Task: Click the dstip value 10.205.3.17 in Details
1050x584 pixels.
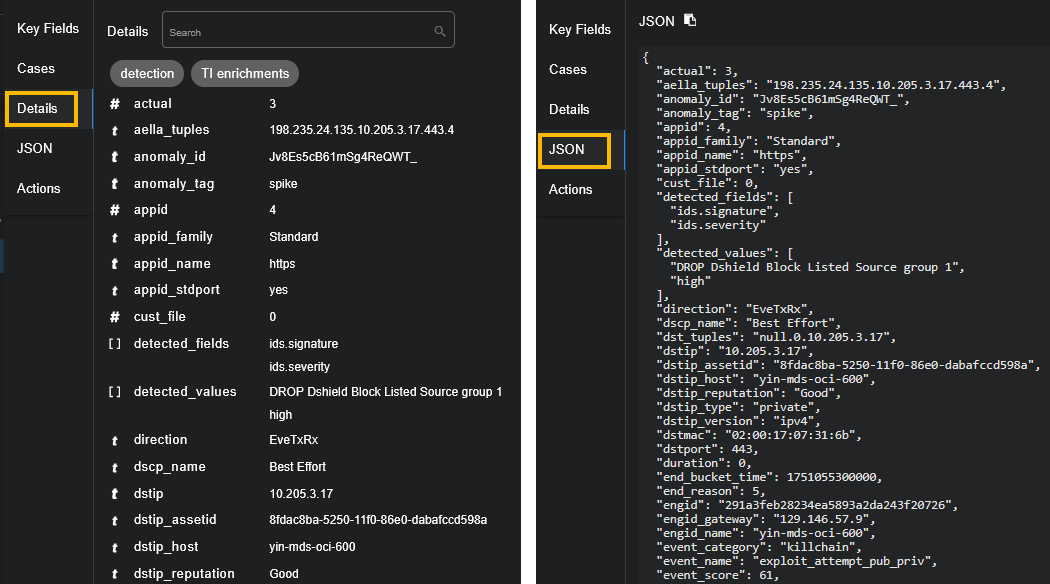Action: (301, 494)
